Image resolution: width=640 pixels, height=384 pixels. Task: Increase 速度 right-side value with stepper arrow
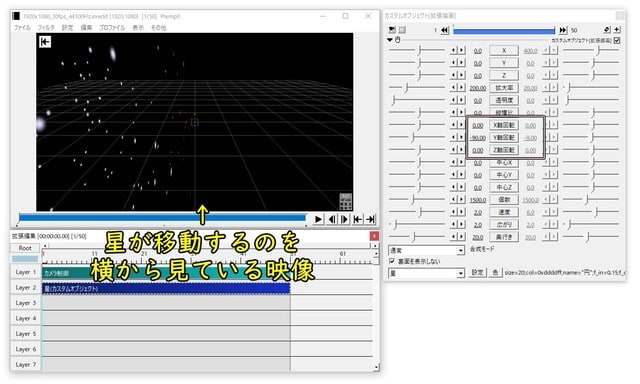[553, 212]
